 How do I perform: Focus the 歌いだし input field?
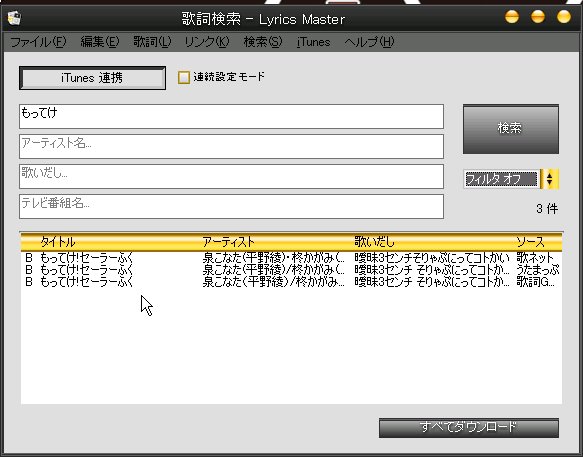click(231, 177)
